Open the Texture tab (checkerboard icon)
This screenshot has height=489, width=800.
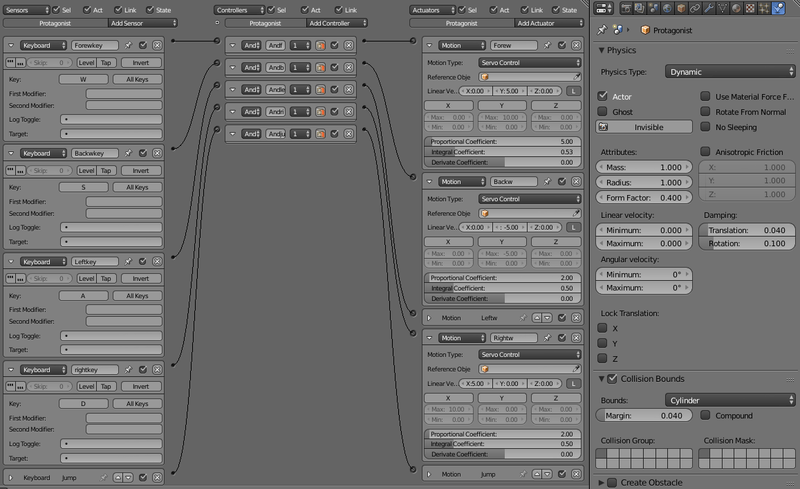pos(750,8)
